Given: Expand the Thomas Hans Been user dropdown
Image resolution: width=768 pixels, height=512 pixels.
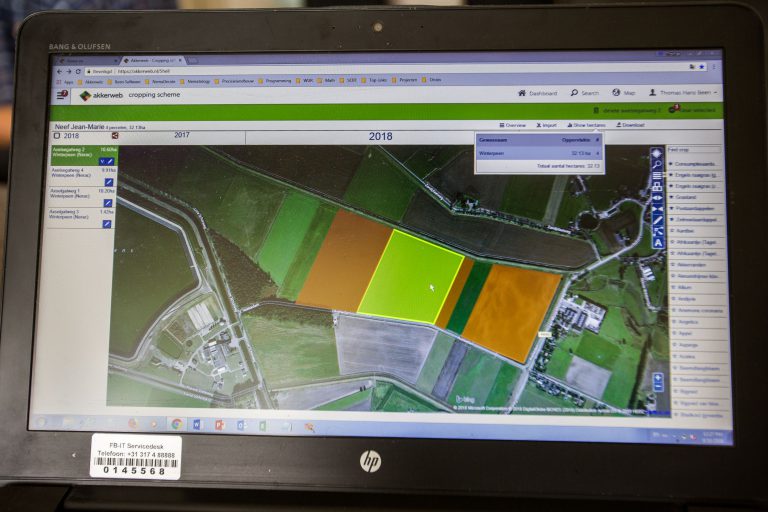Looking at the screenshot, I should coord(682,93).
